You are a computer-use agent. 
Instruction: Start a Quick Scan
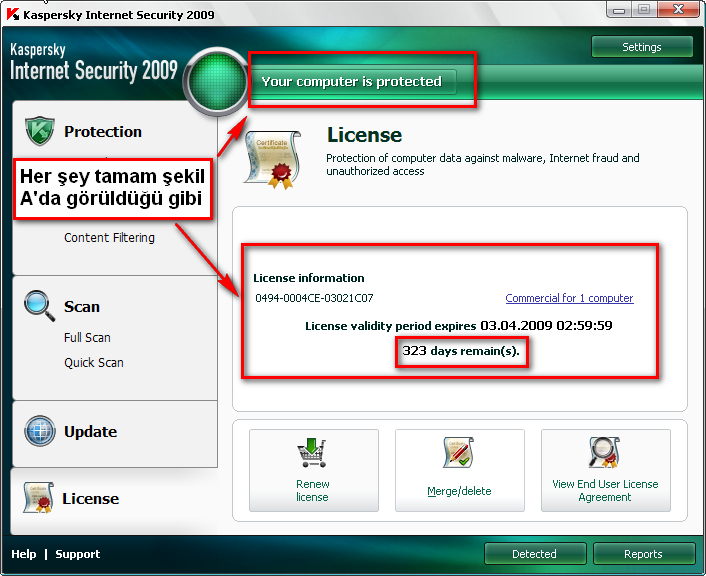[x=94, y=363]
